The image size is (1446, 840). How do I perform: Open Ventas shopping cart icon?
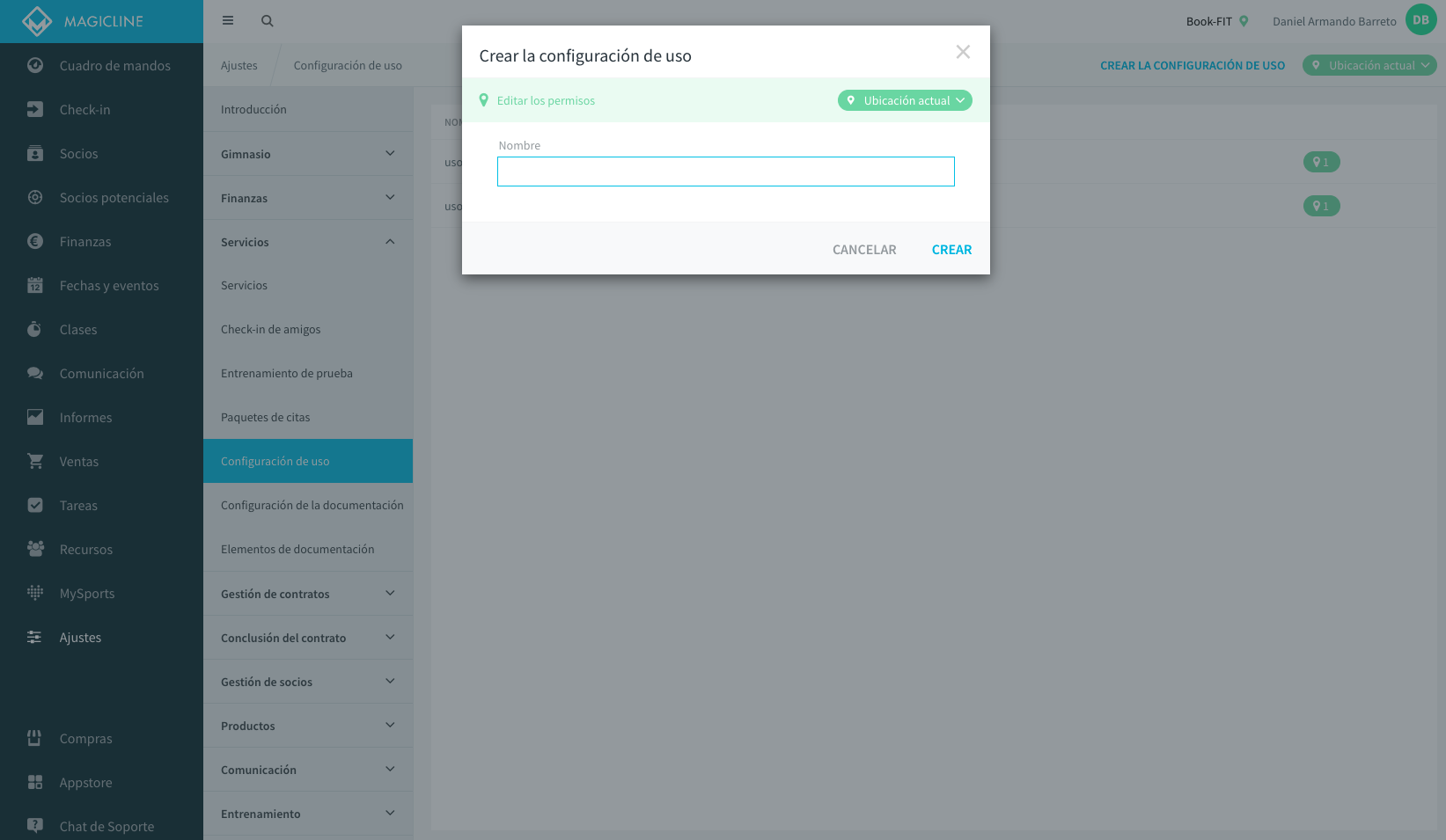pyautogui.click(x=35, y=461)
